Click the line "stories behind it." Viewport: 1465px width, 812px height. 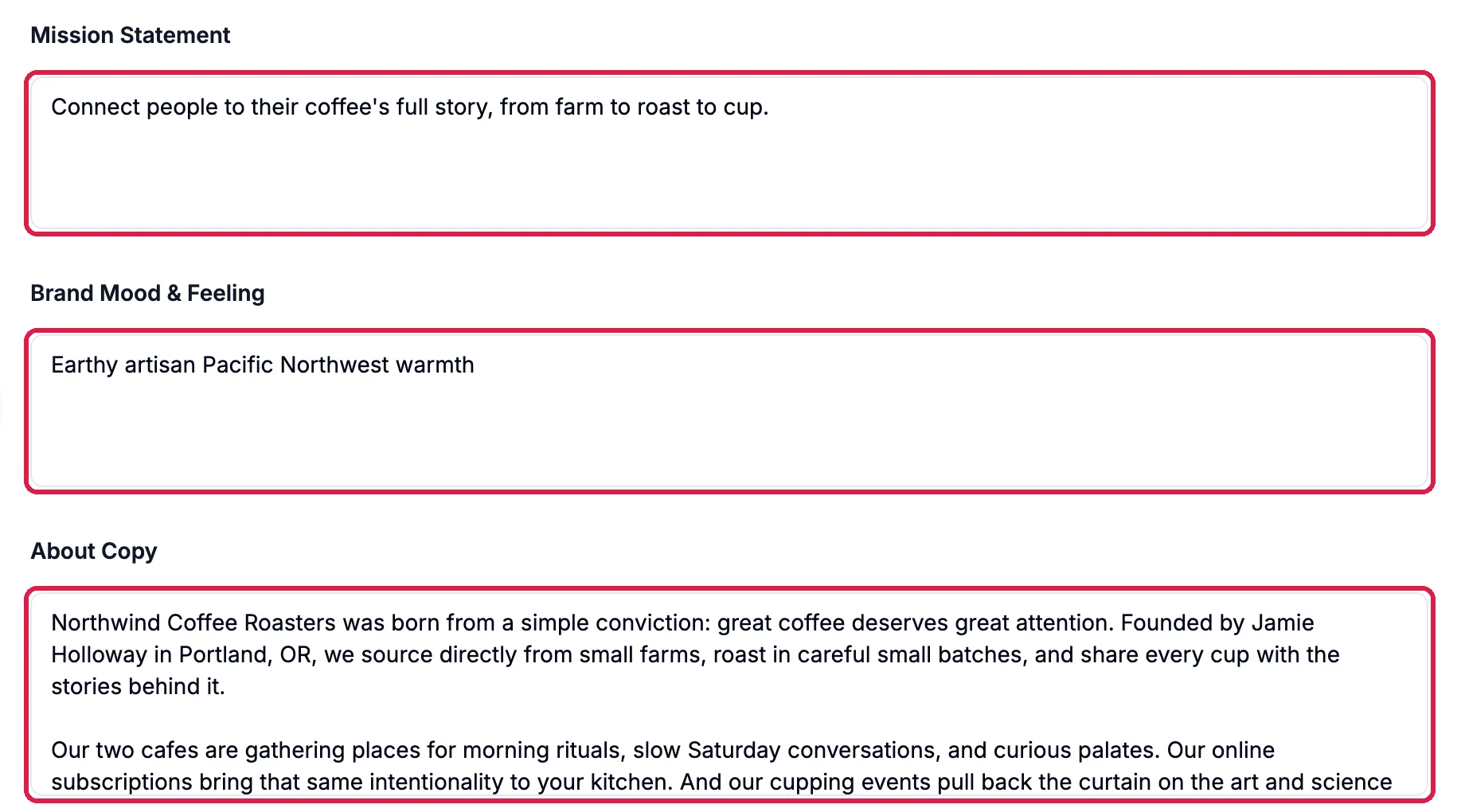click(138, 686)
